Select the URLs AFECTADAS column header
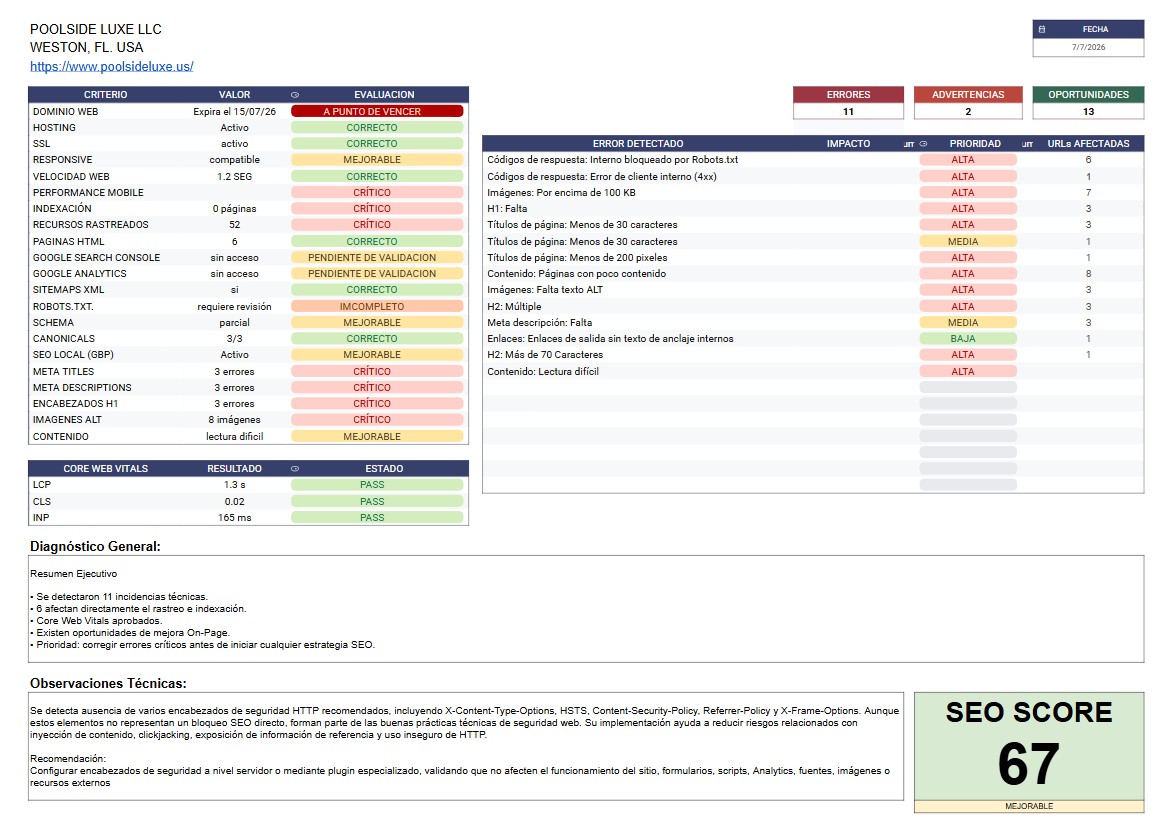Screen dimensions: 1174x827 (1088, 144)
